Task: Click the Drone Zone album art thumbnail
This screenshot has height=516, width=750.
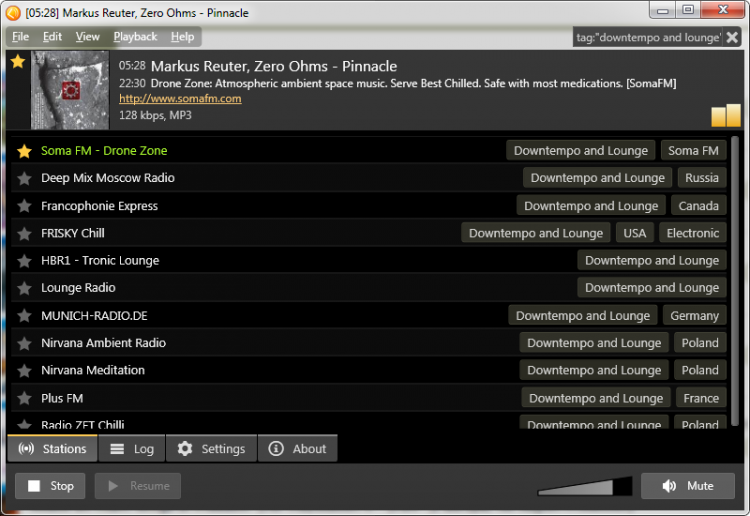Action: 70,90
